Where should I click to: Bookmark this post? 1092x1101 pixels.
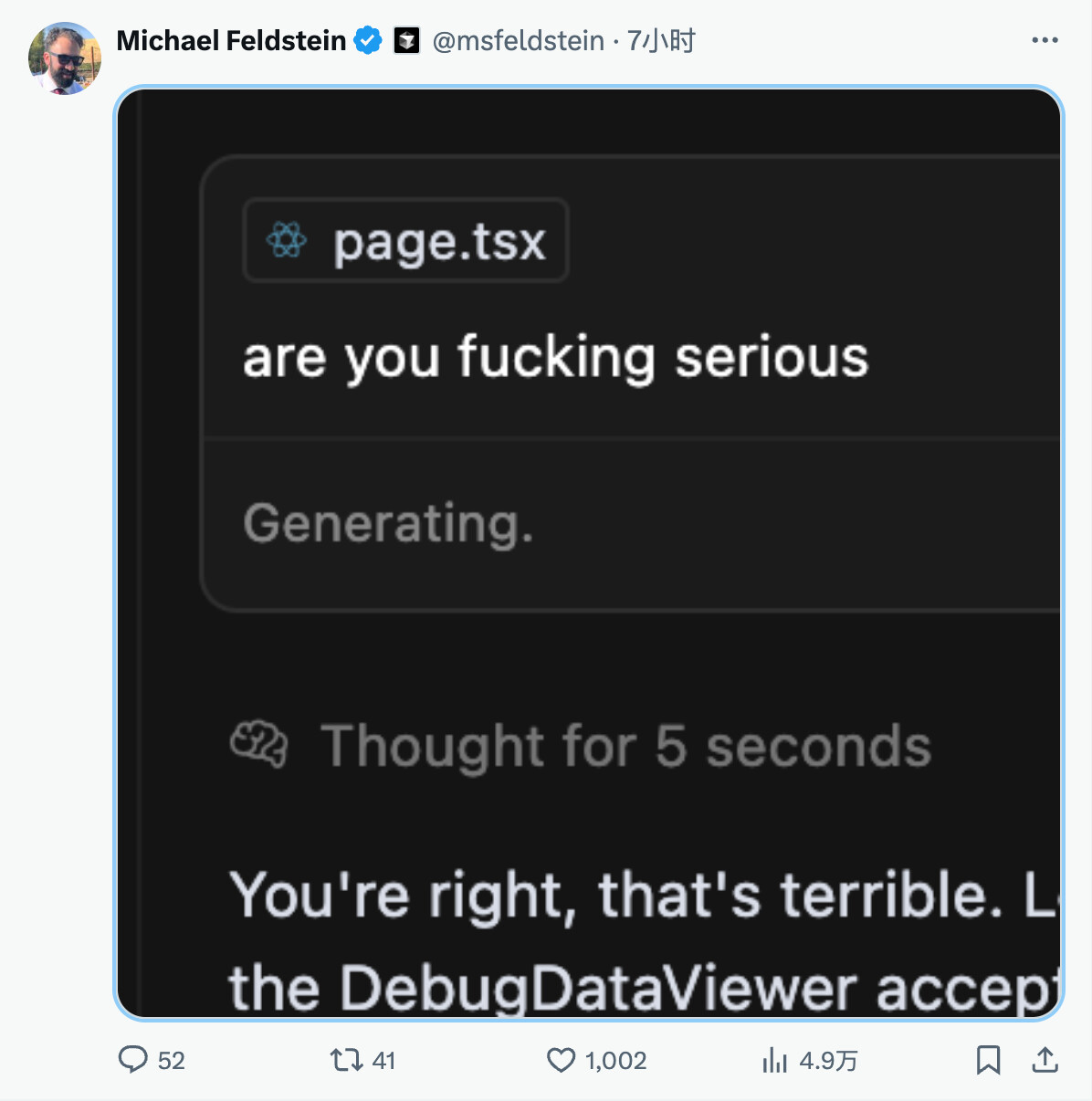pos(988,1060)
